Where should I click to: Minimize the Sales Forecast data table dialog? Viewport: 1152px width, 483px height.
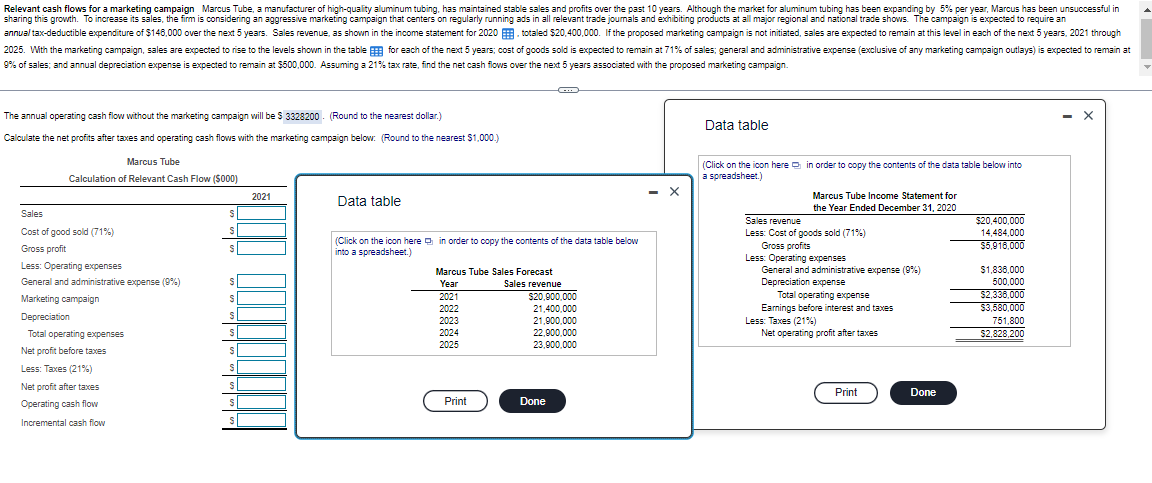pos(653,193)
